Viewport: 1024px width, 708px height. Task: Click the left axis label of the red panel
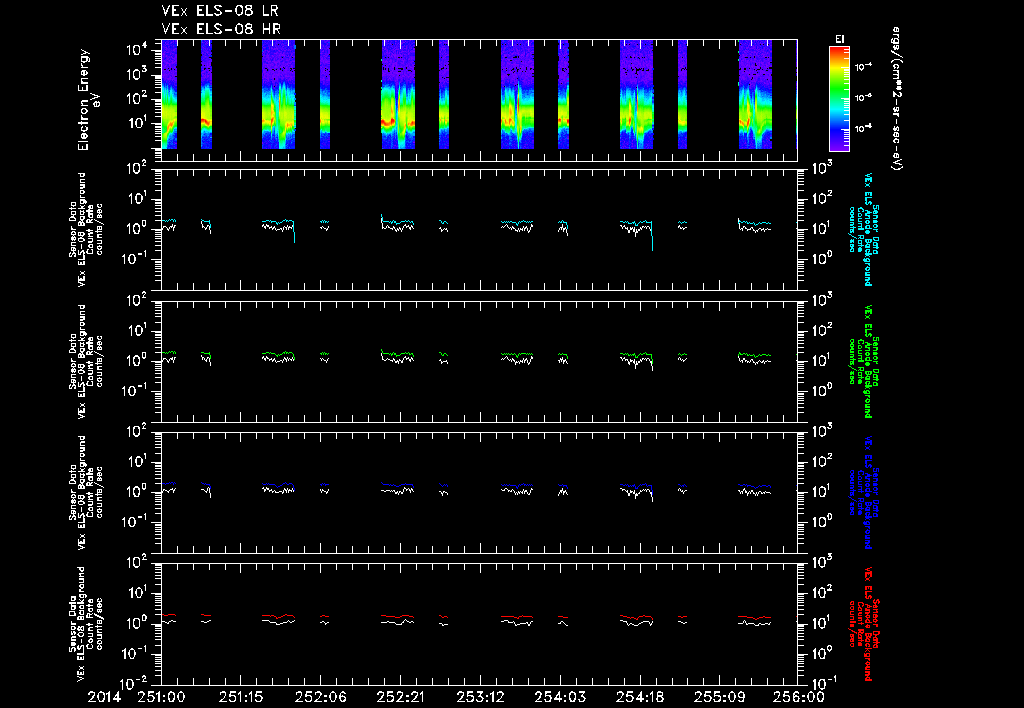(86, 624)
